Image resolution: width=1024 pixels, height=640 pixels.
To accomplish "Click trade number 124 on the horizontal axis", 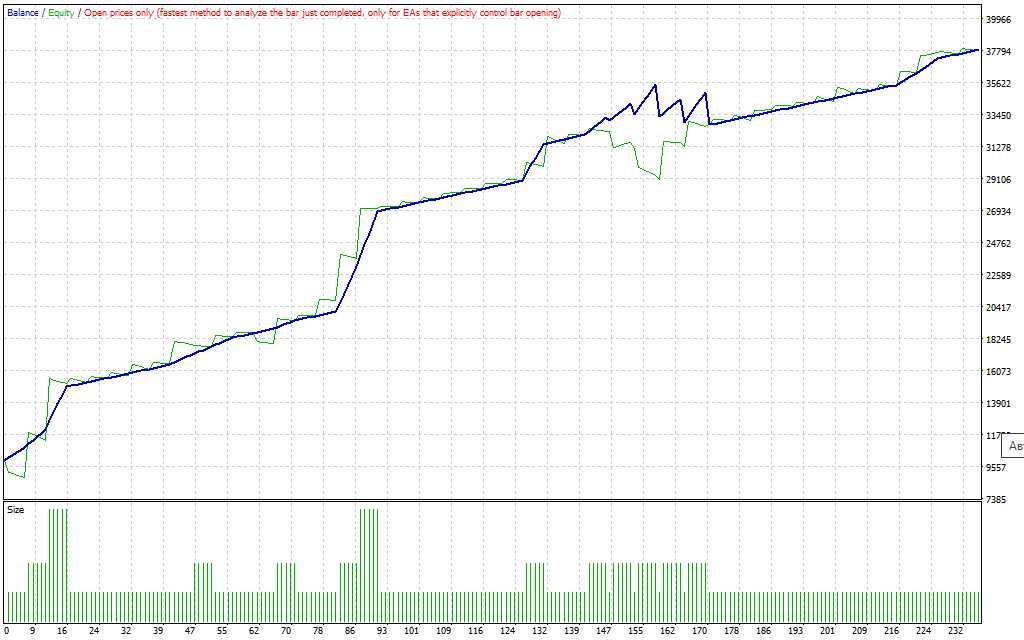I will (x=507, y=631).
